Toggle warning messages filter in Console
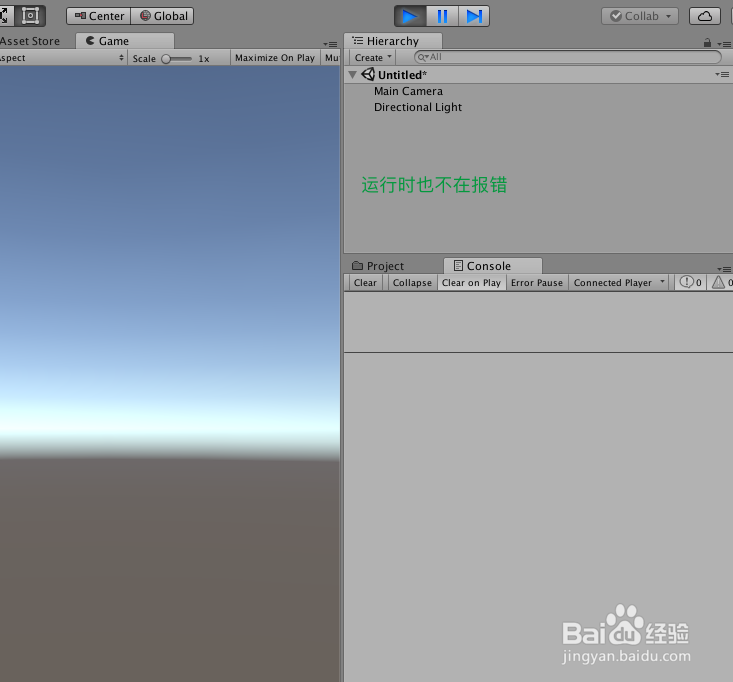Viewport: 733px width, 682px height. click(x=720, y=282)
